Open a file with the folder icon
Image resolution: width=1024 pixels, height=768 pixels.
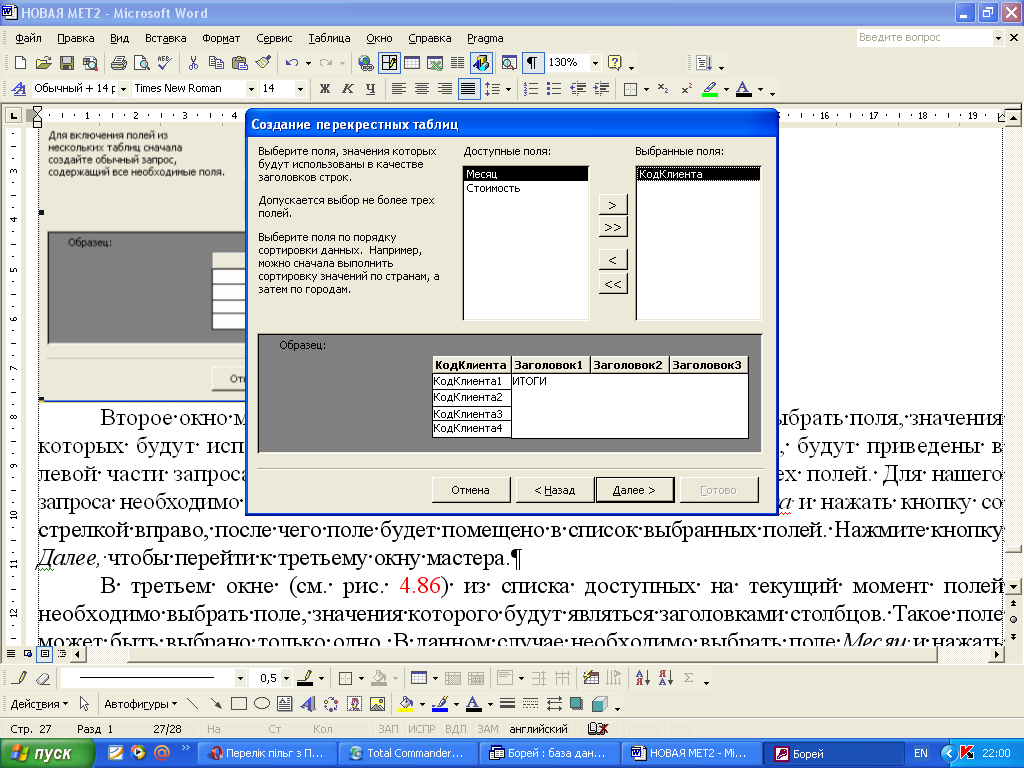(x=43, y=63)
